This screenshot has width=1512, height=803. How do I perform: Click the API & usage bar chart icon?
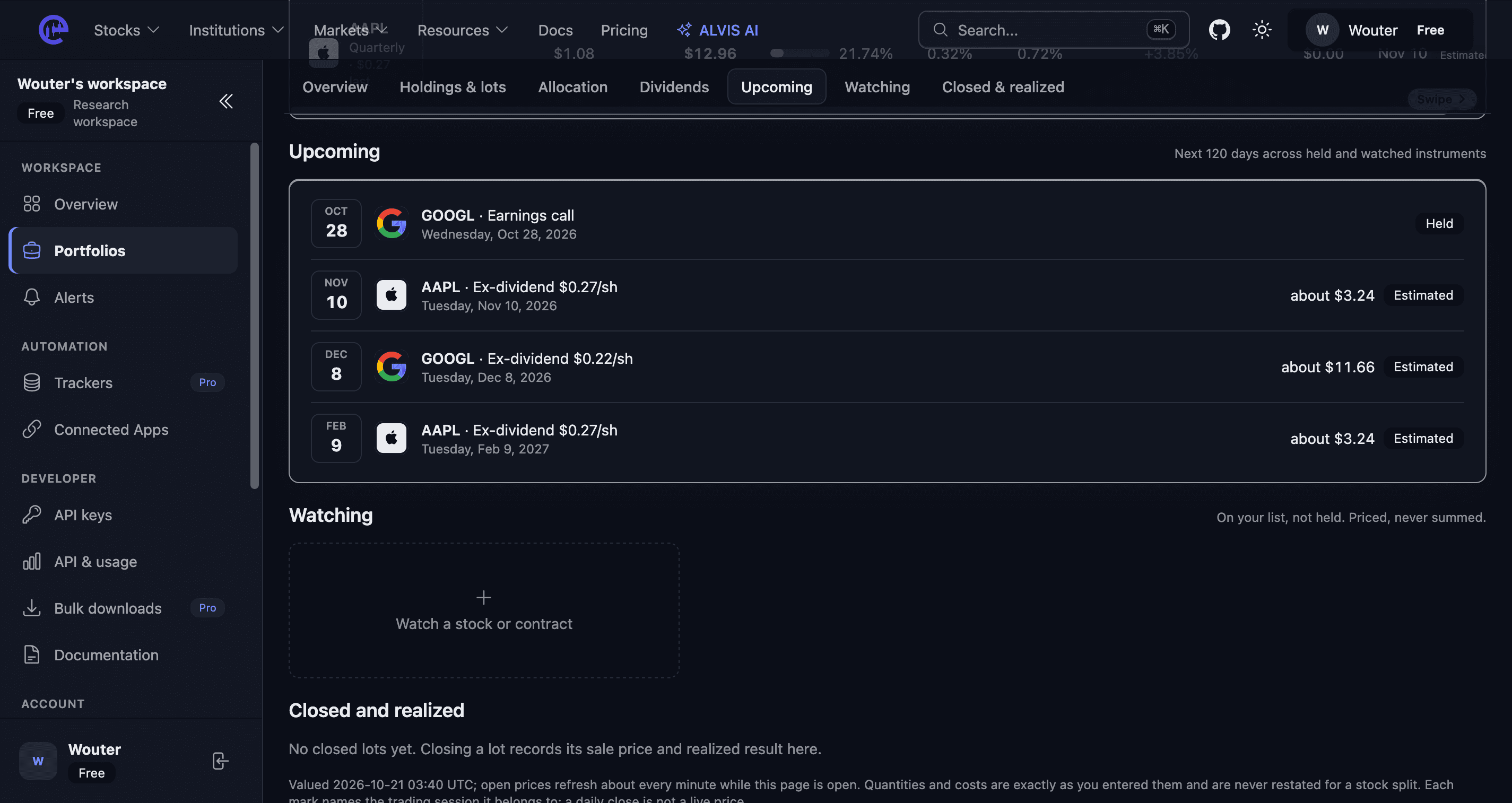[32, 561]
